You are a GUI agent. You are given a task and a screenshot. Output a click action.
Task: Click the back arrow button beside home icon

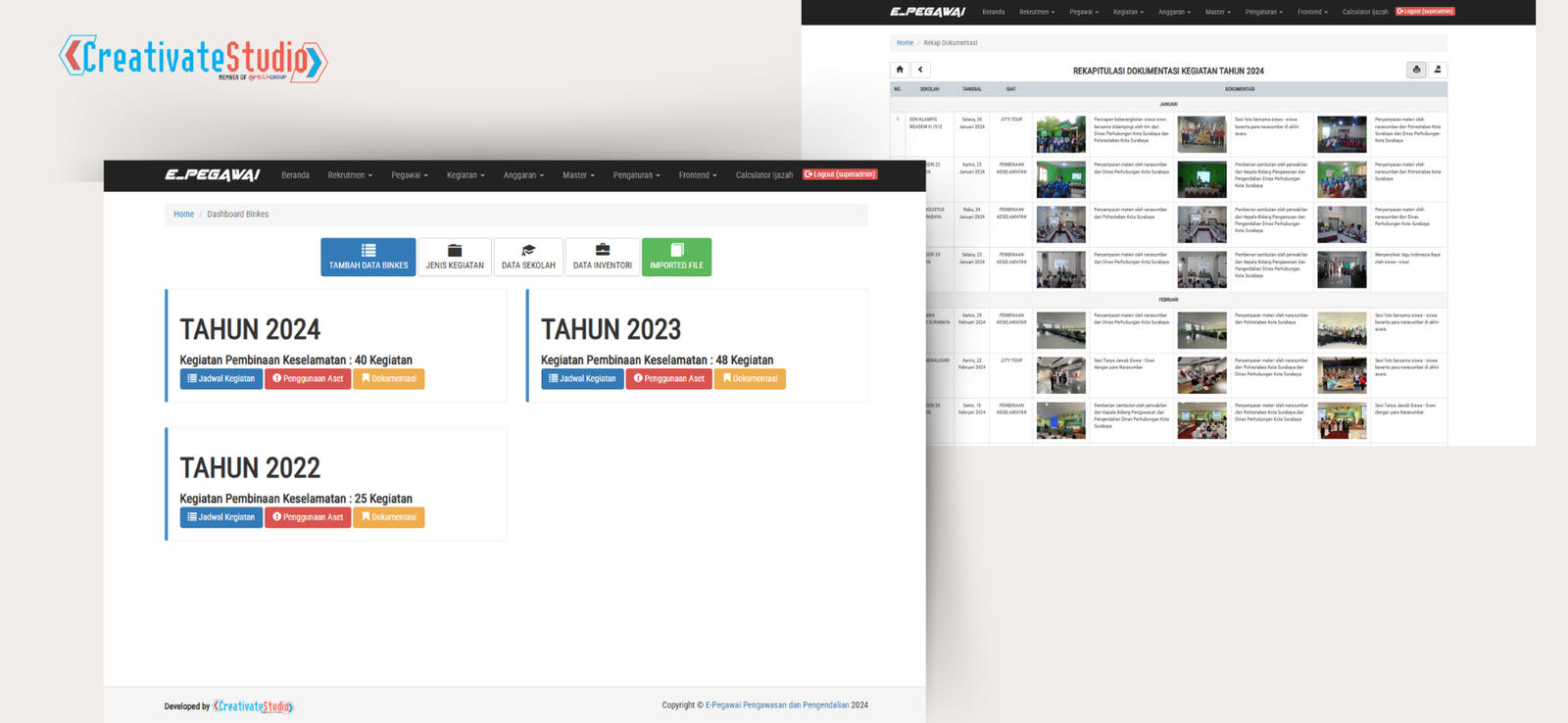click(x=920, y=70)
